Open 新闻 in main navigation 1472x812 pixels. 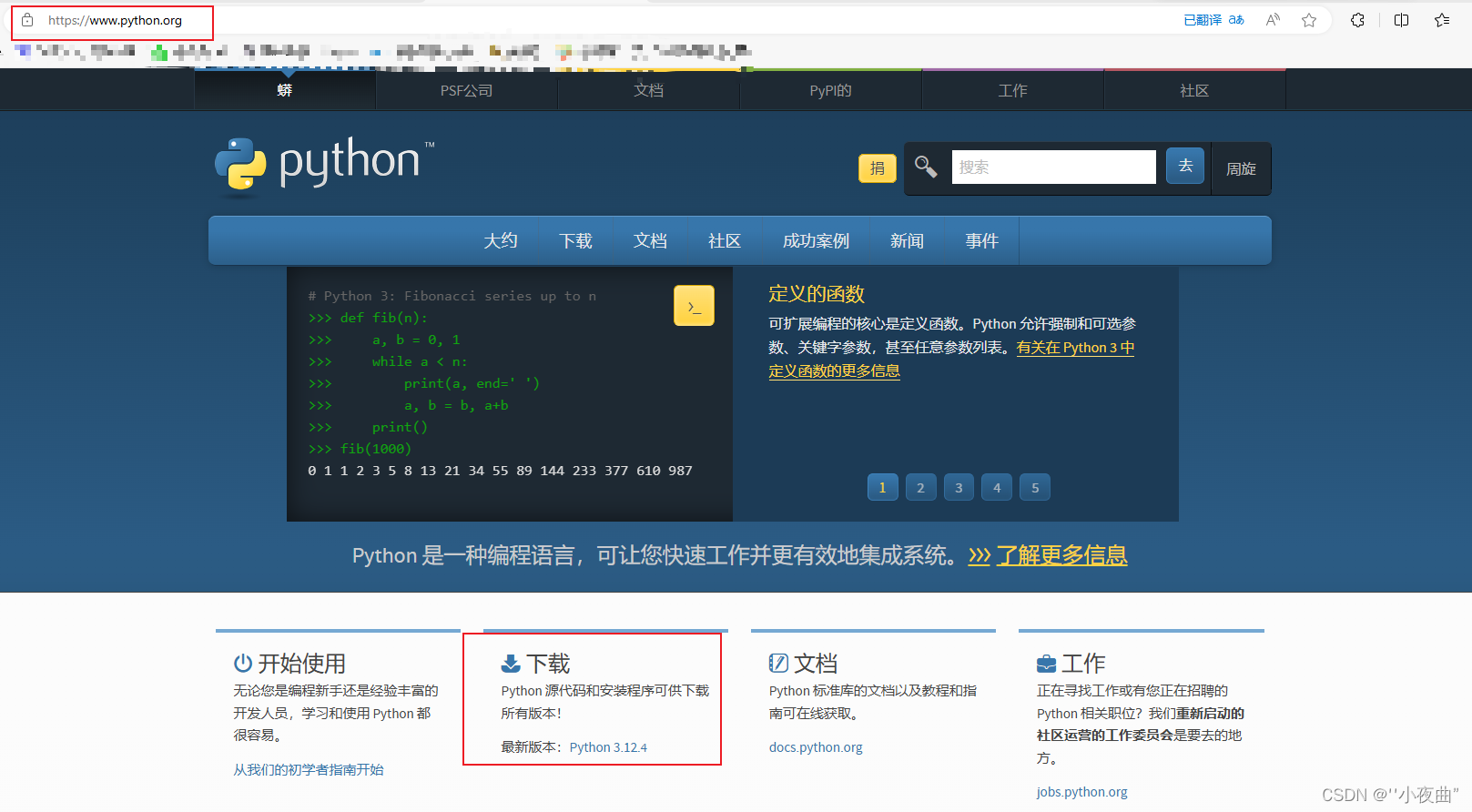point(907,240)
